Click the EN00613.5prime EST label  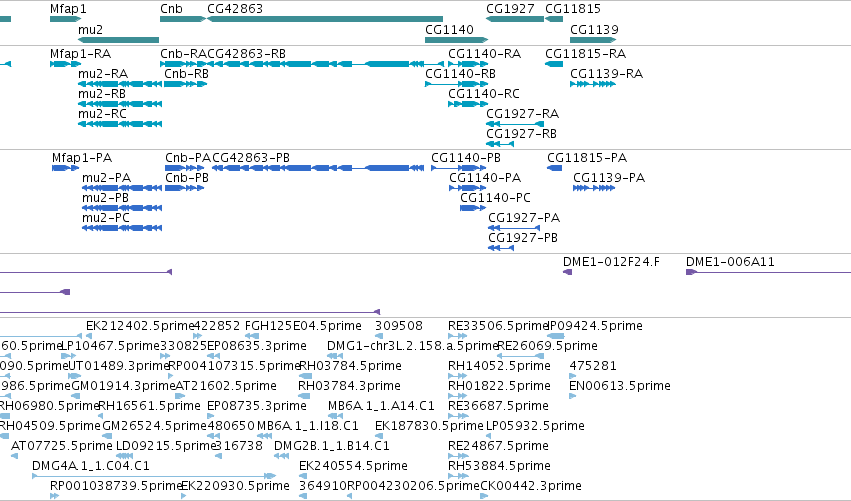619,386
